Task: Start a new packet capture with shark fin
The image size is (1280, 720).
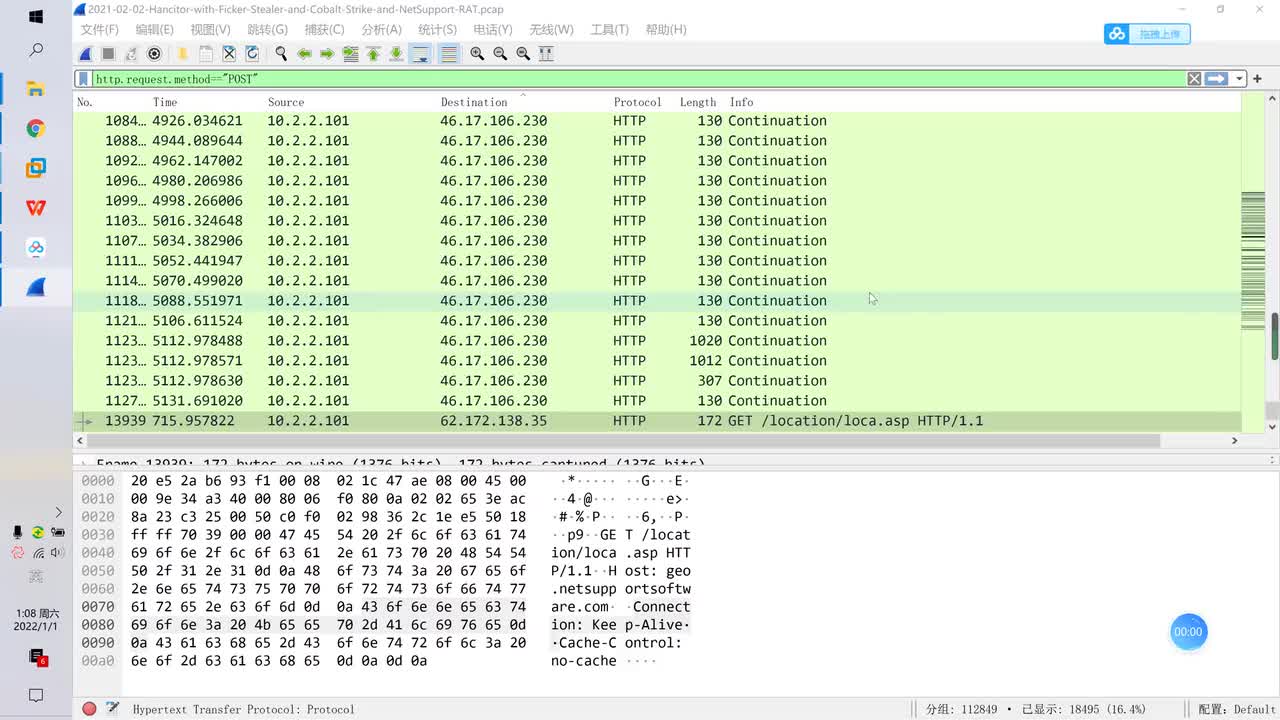Action: [x=86, y=54]
